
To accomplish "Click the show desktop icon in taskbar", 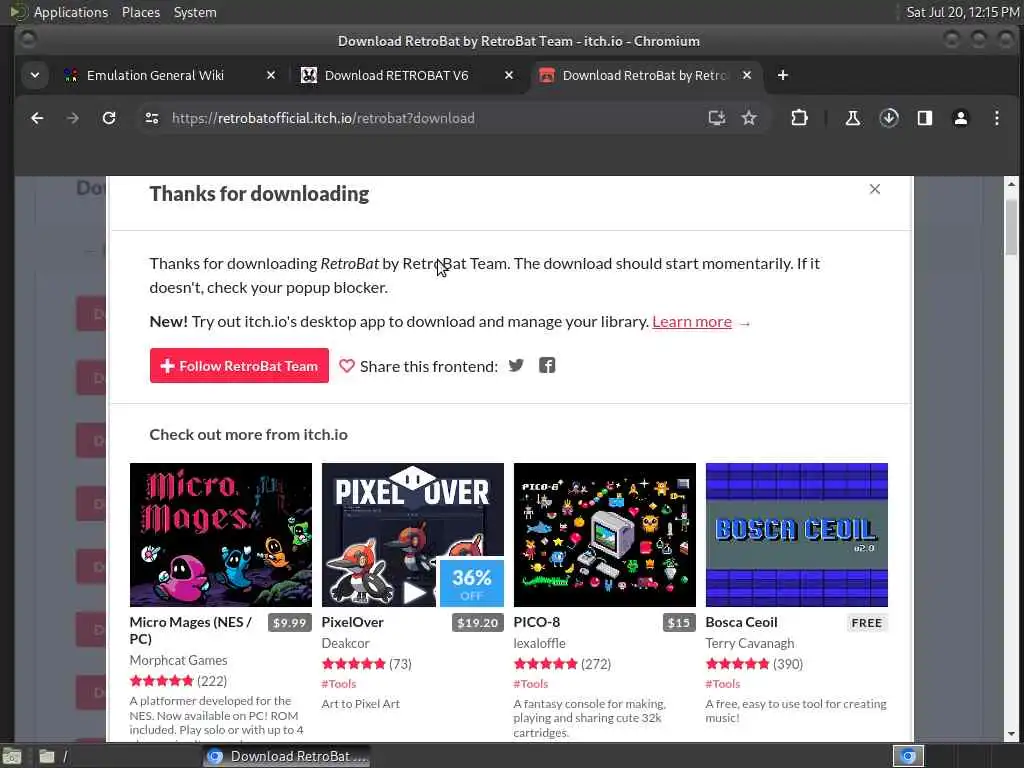I will [x=12, y=757].
